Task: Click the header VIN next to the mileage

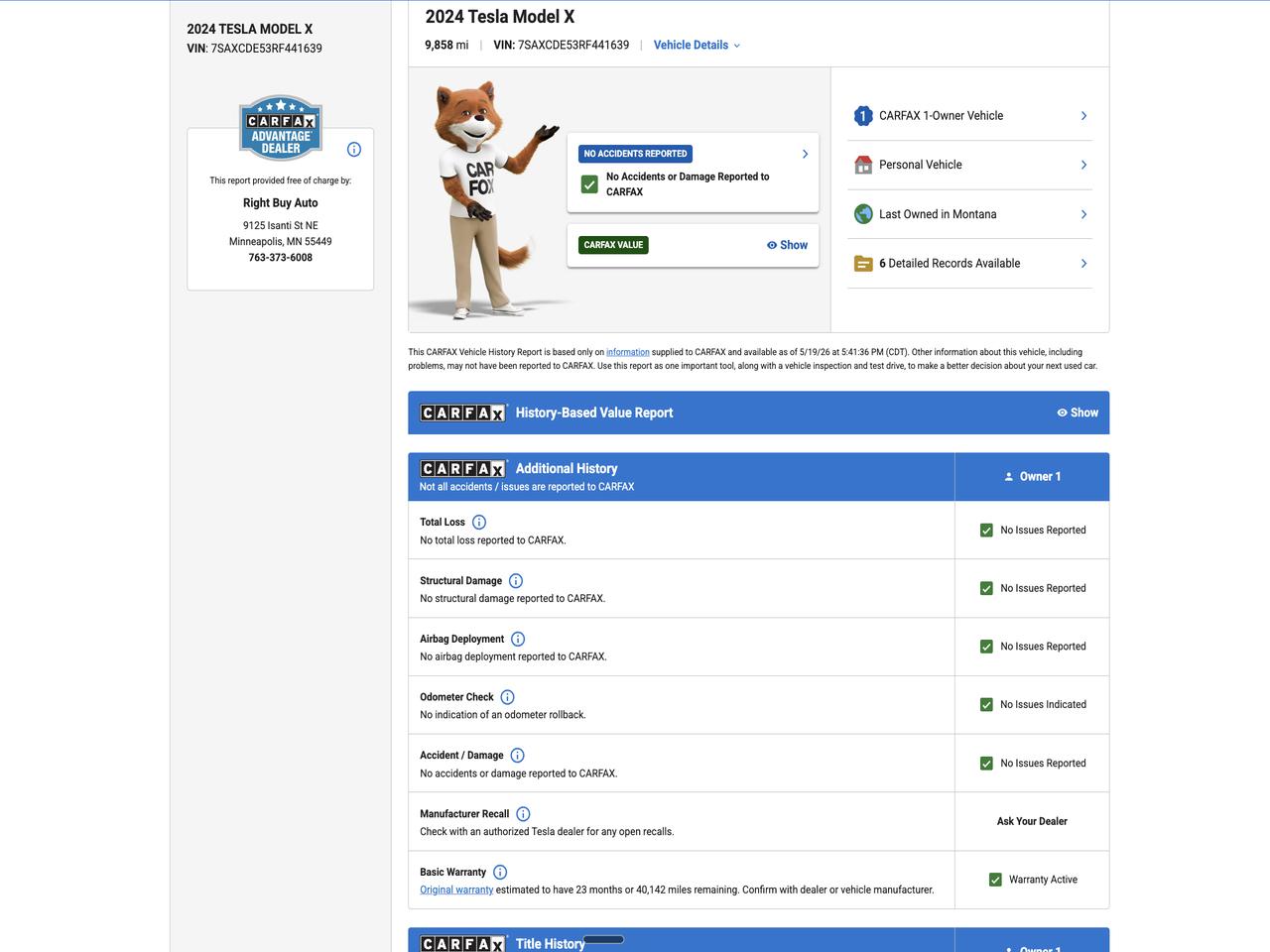Action: coord(561,45)
